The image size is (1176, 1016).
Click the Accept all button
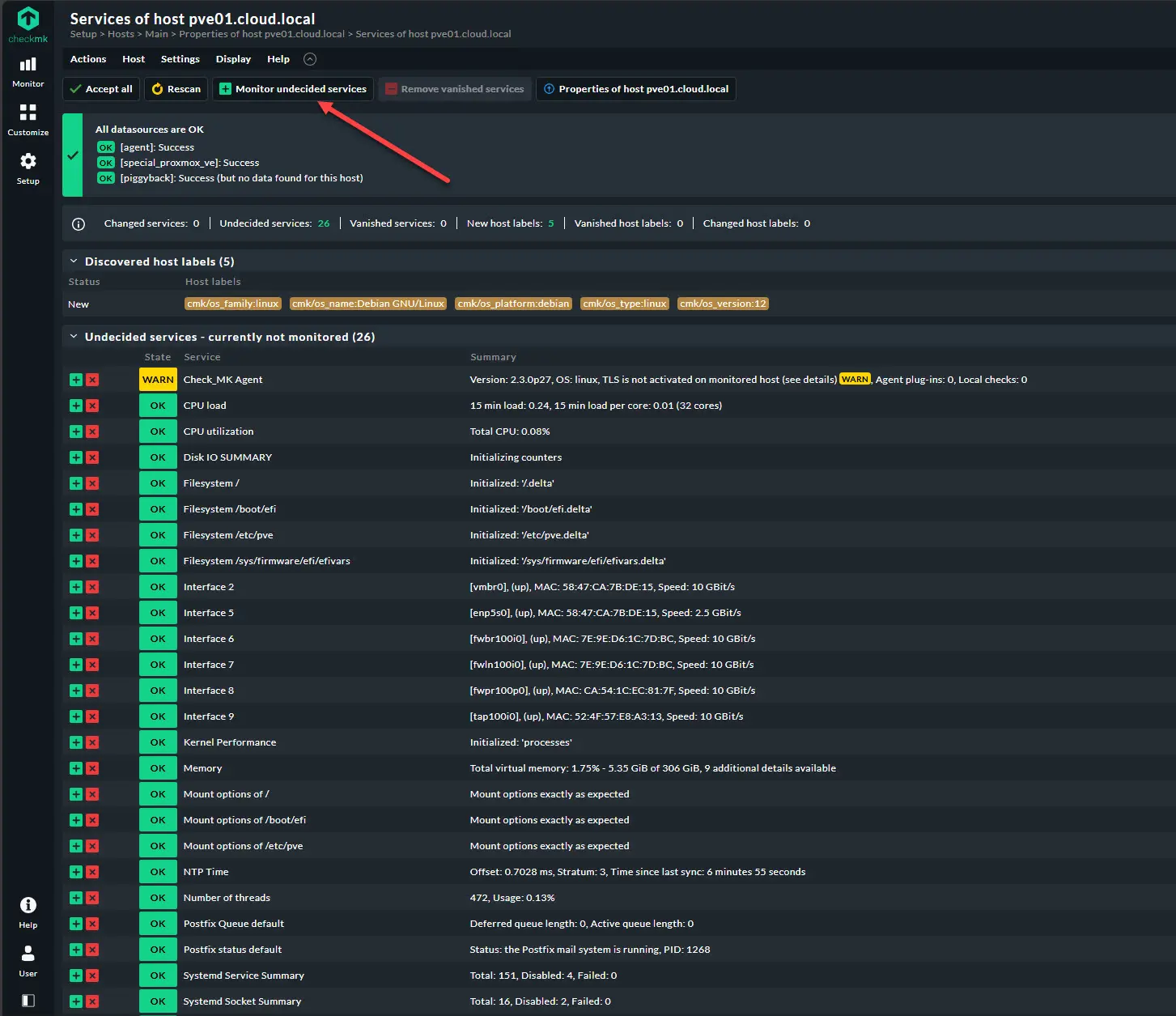pos(101,89)
